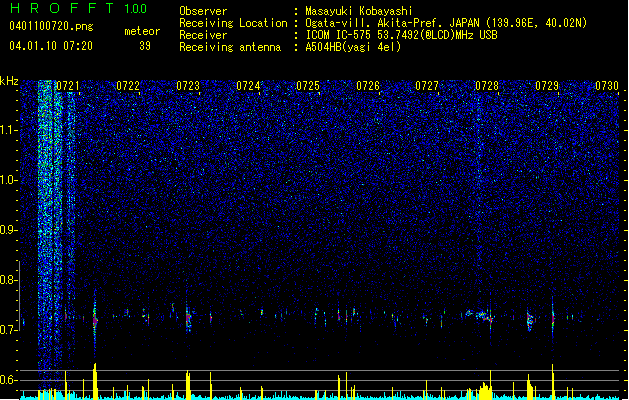Image resolution: width=629 pixels, height=400 pixels.
Task: Click the long echo cluster near 0728
Action: 481,315
